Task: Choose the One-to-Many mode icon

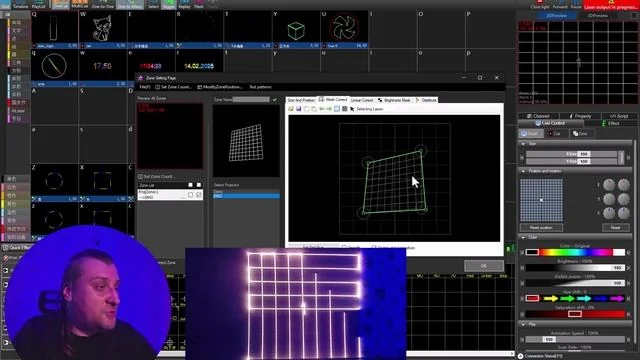Action: (x=129, y=4)
